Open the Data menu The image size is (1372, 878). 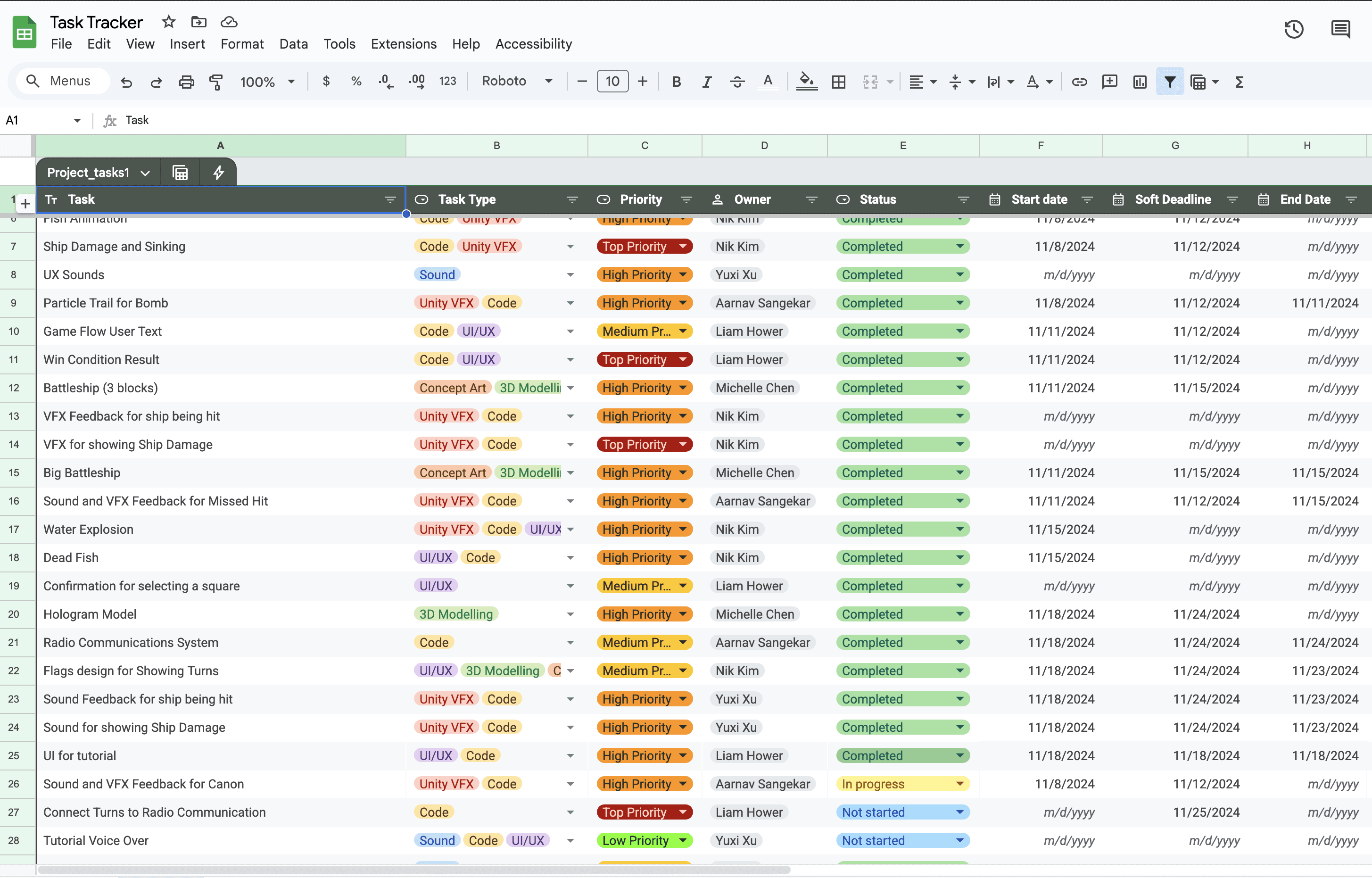coord(293,44)
